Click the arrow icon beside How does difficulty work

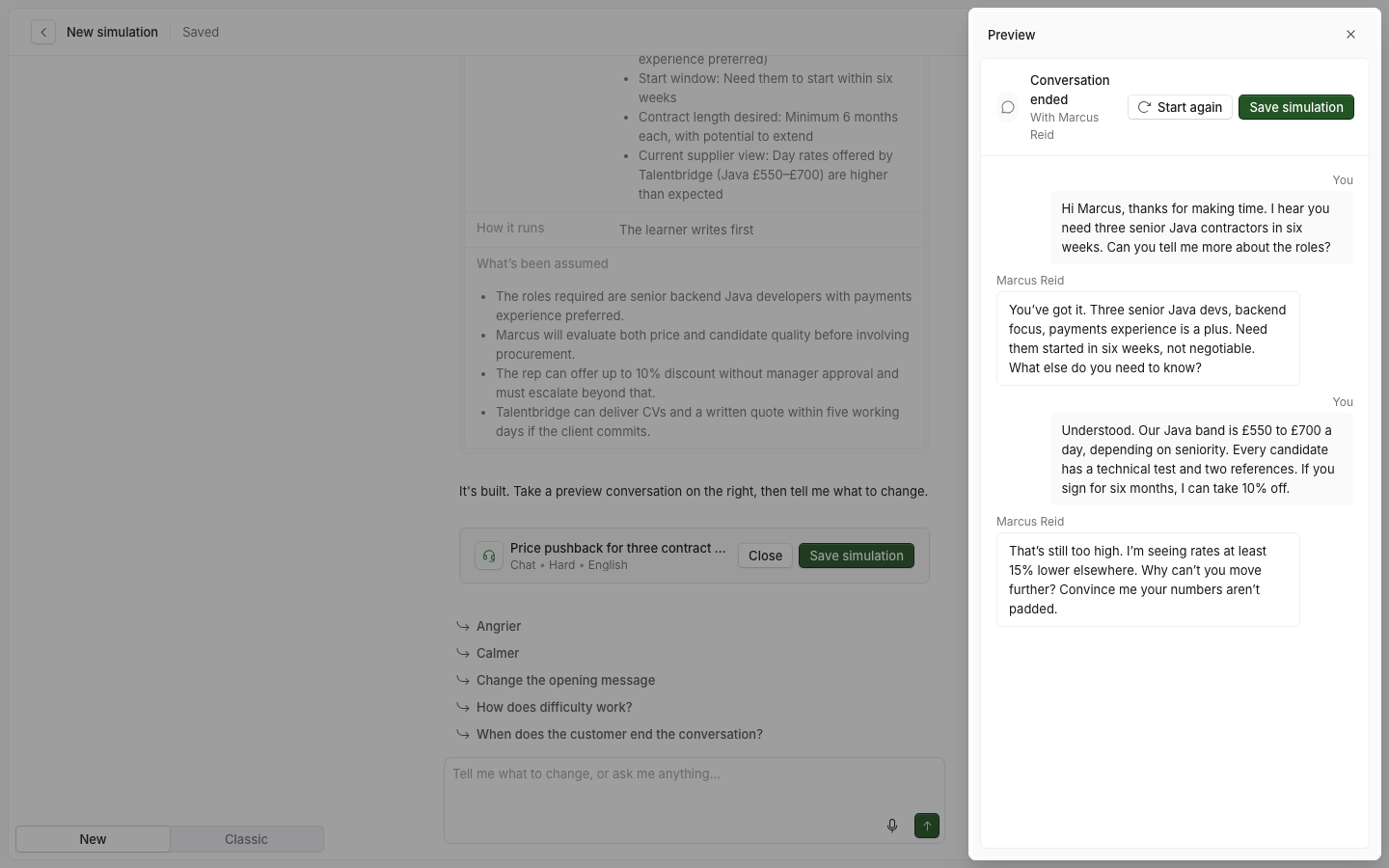(x=463, y=707)
